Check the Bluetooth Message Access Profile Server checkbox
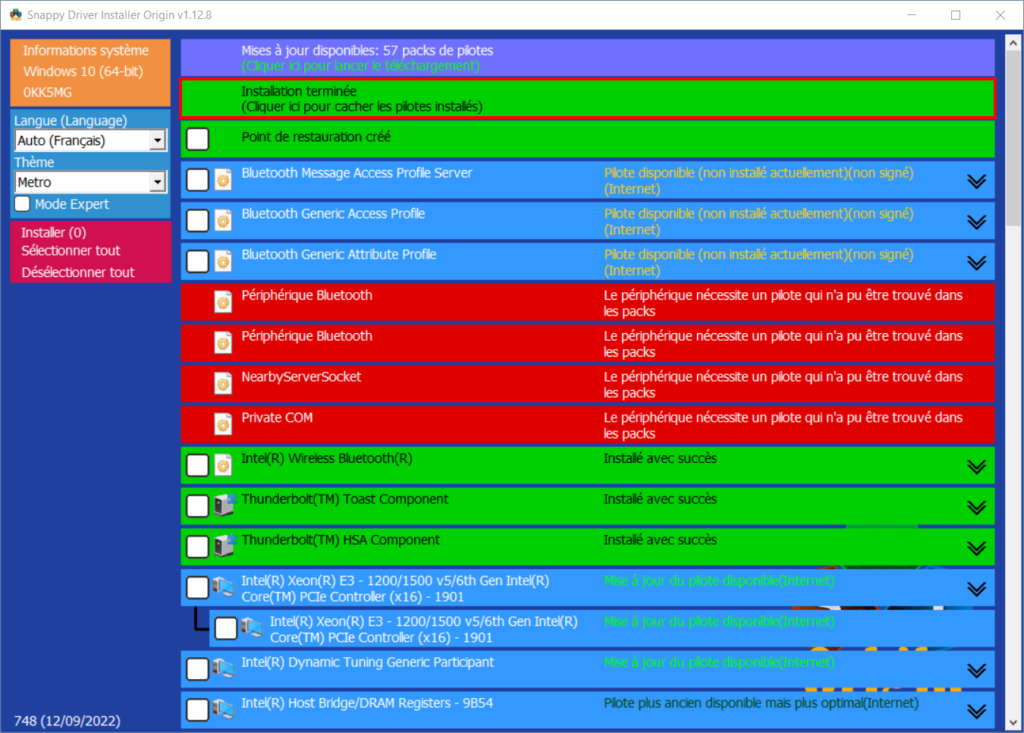 pos(197,180)
